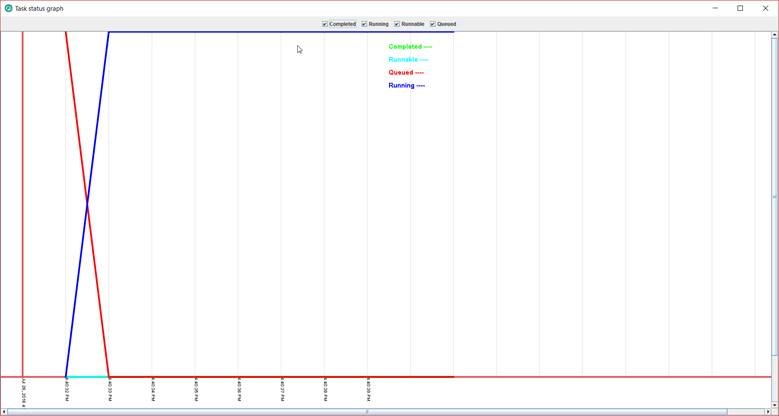This screenshot has height=416, width=779.
Task: Click the application icon in the title bar
Action: pyautogui.click(x=9, y=8)
